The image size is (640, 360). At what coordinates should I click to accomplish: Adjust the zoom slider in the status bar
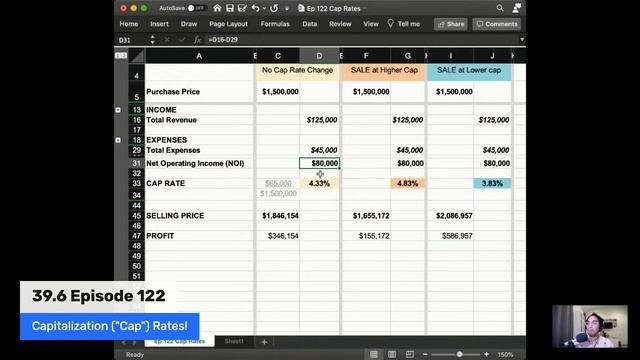459,354
